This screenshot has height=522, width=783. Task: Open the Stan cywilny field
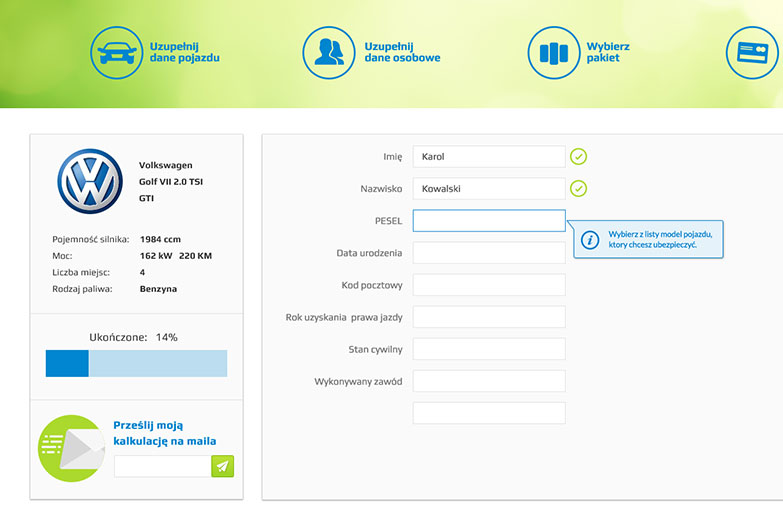489,349
